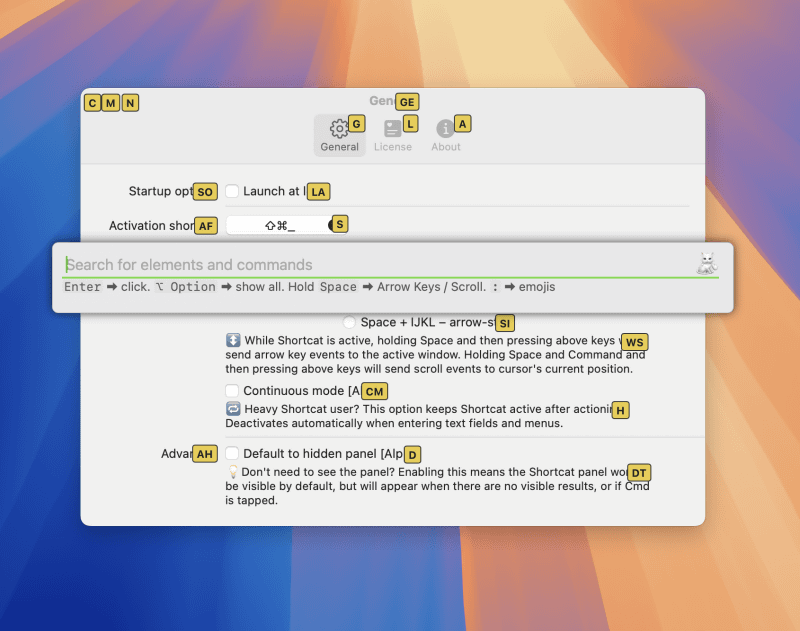Image resolution: width=800 pixels, height=631 pixels.
Task: Click the 'is tapped.' text line
Action: coord(252,500)
